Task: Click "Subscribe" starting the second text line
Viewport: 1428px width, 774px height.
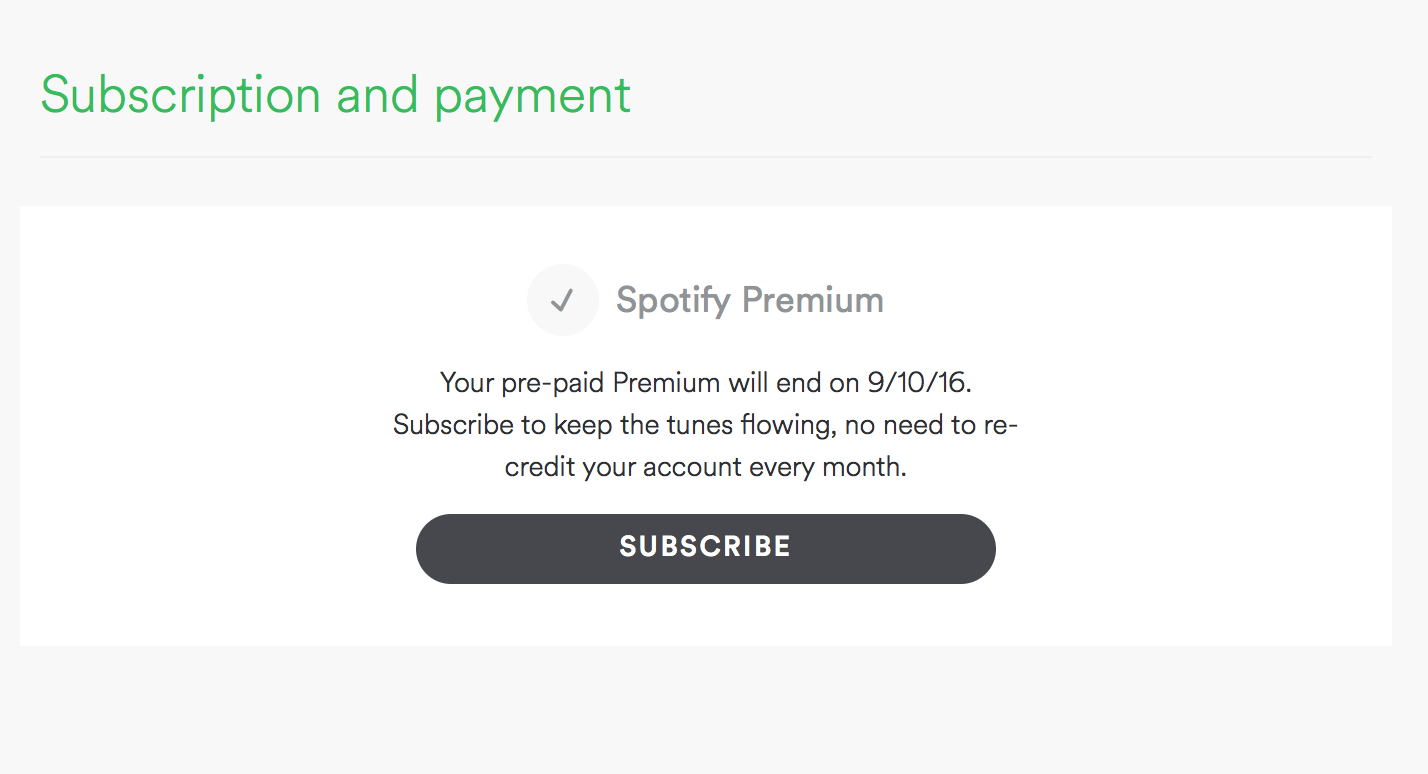Action: [x=453, y=425]
